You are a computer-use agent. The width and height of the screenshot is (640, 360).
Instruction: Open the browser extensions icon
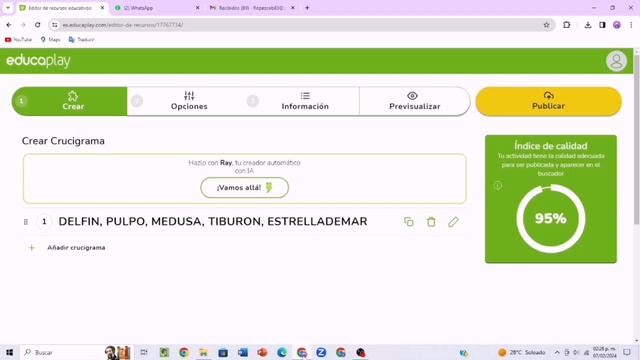click(567, 25)
